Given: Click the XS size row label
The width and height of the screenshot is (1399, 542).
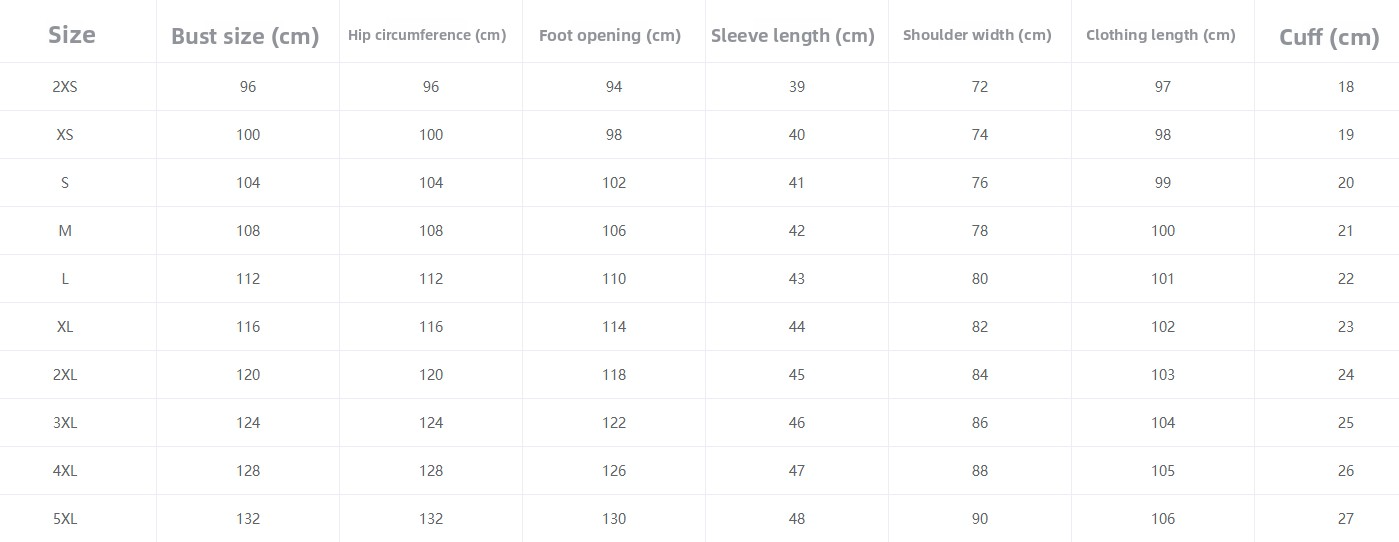Looking at the screenshot, I should coord(65,135).
